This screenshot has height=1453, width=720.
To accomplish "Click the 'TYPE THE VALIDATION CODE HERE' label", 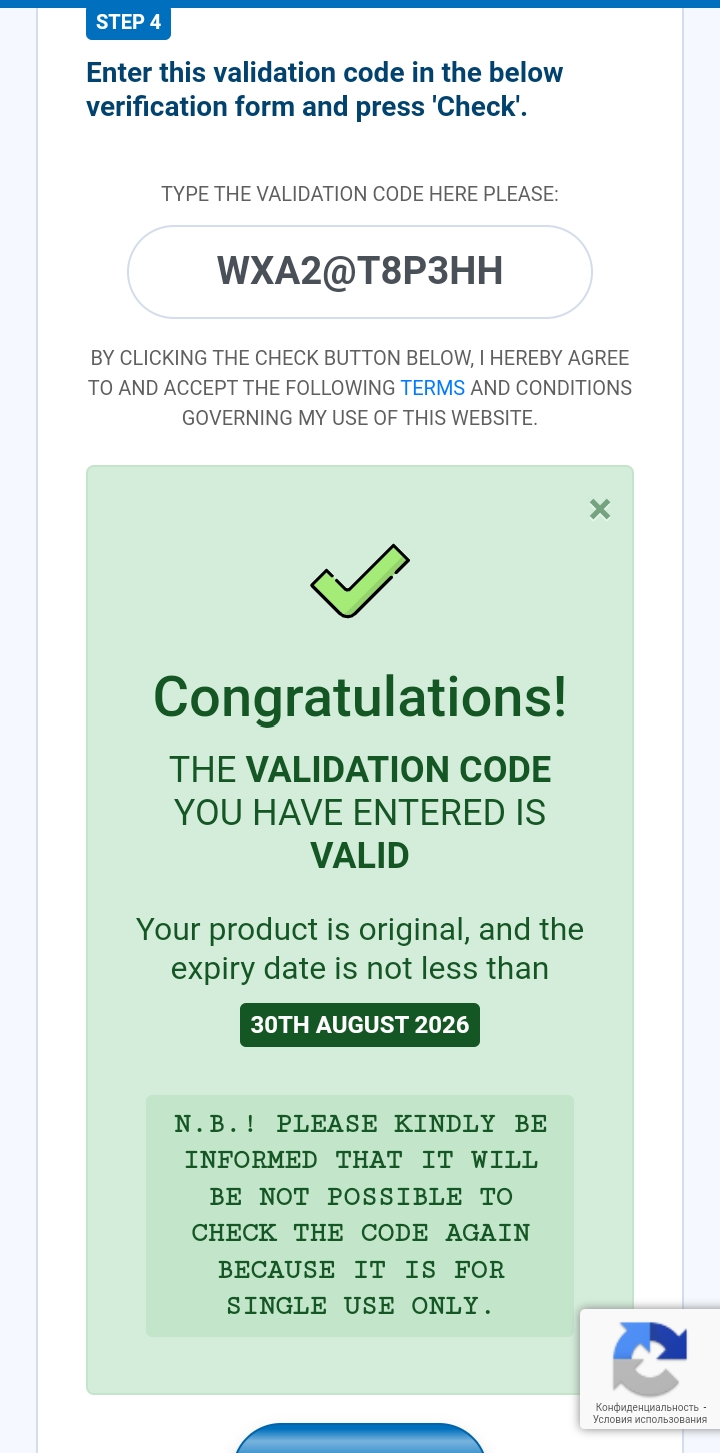I will (x=360, y=194).
